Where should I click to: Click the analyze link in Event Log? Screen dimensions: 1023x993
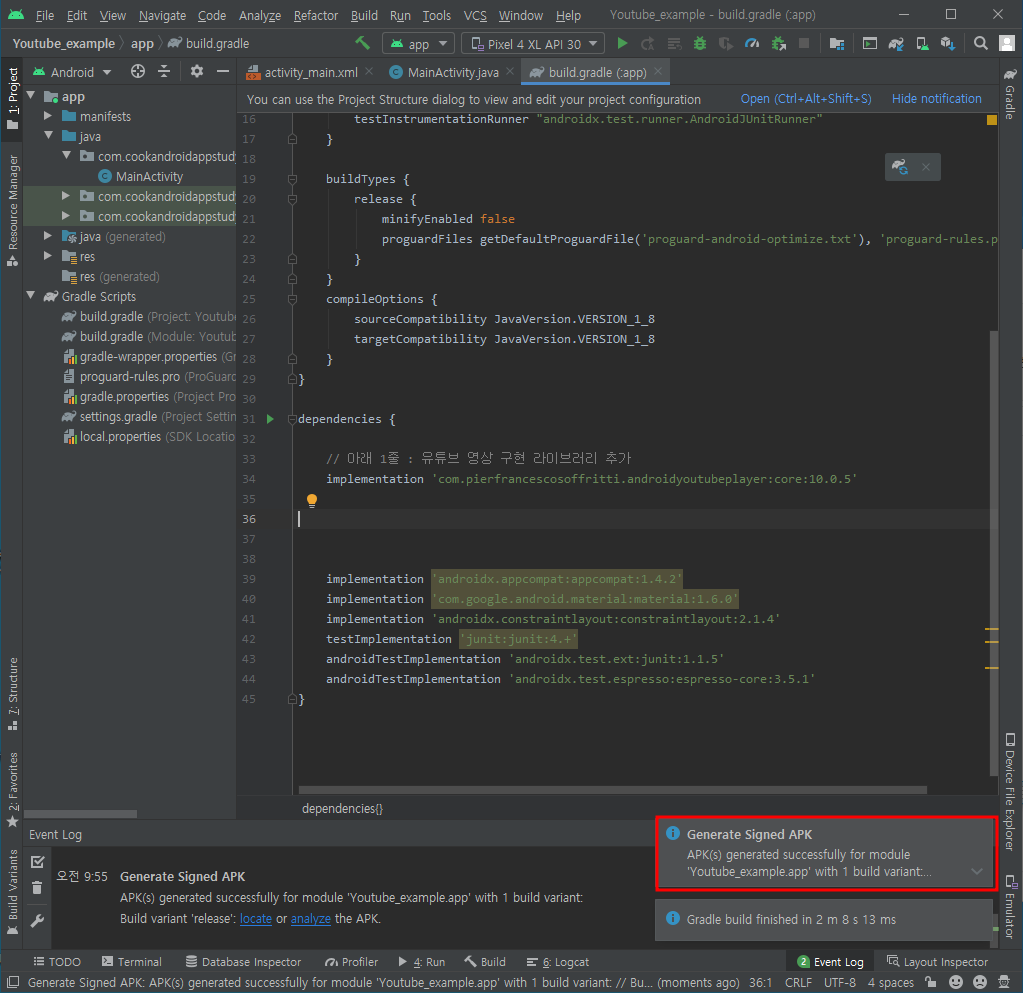tap(311, 919)
